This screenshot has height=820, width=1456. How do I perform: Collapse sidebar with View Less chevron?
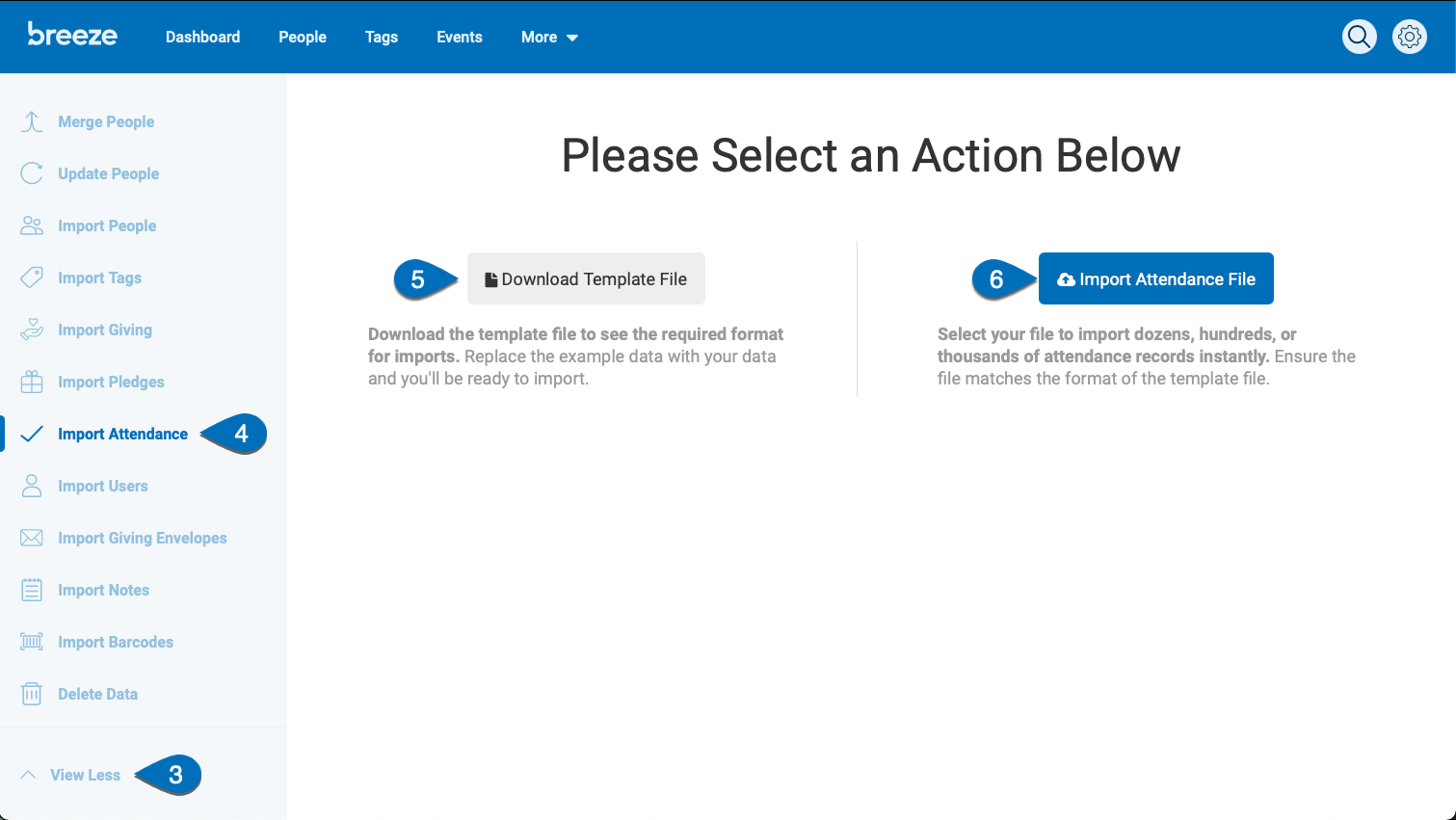click(x=28, y=775)
